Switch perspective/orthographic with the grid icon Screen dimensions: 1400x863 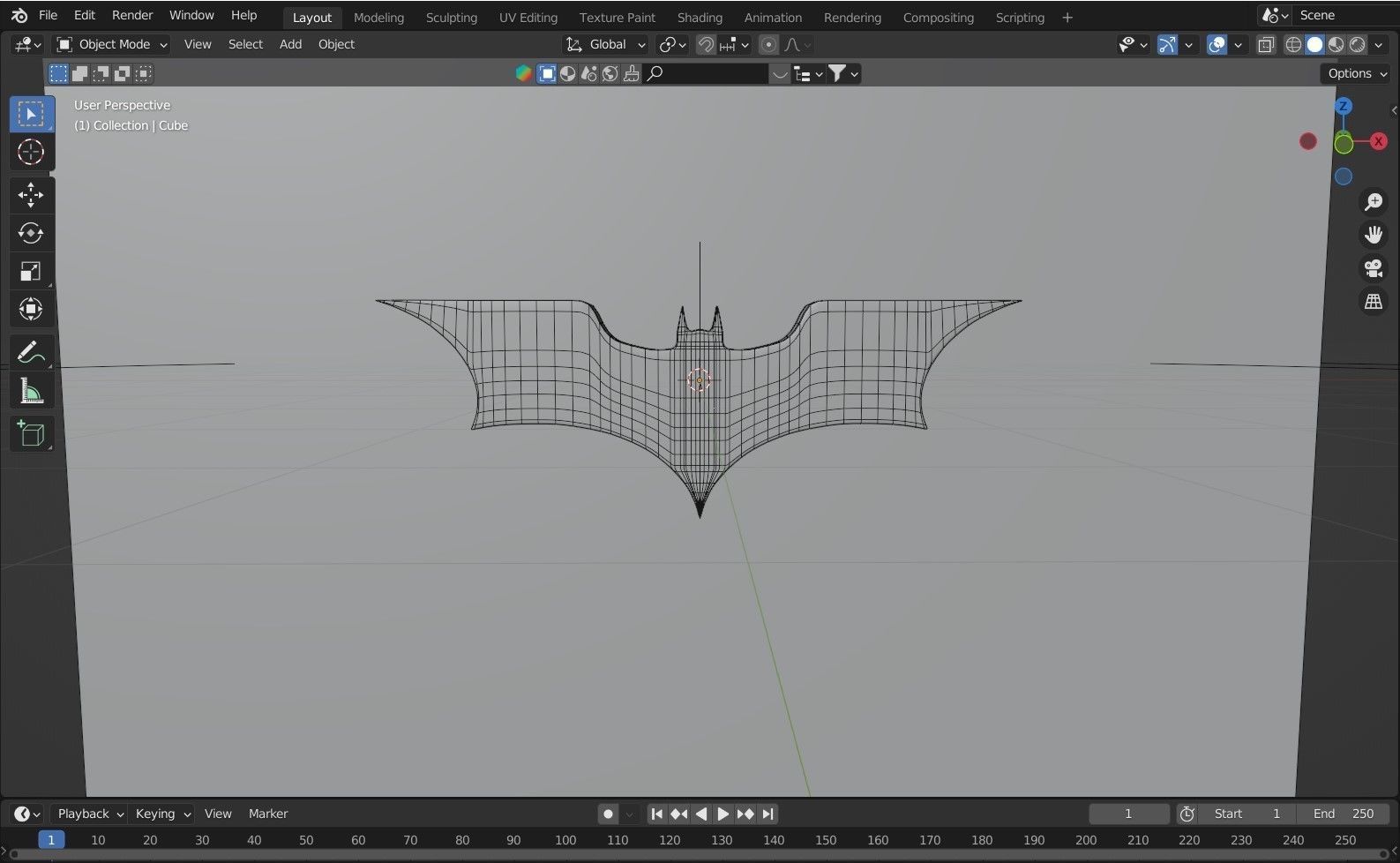pyautogui.click(x=1374, y=302)
